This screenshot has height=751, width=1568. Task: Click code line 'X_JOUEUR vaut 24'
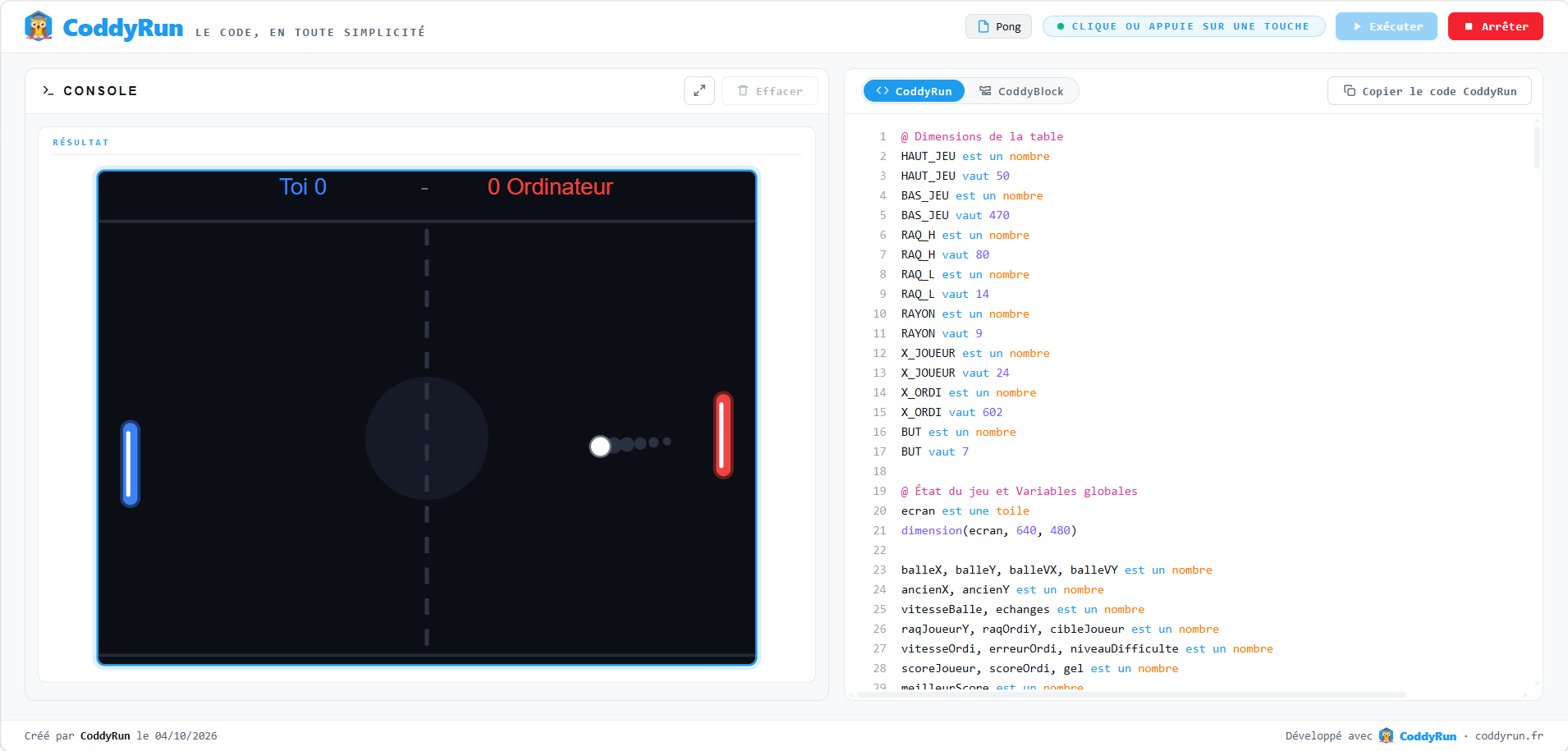click(955, 373)
